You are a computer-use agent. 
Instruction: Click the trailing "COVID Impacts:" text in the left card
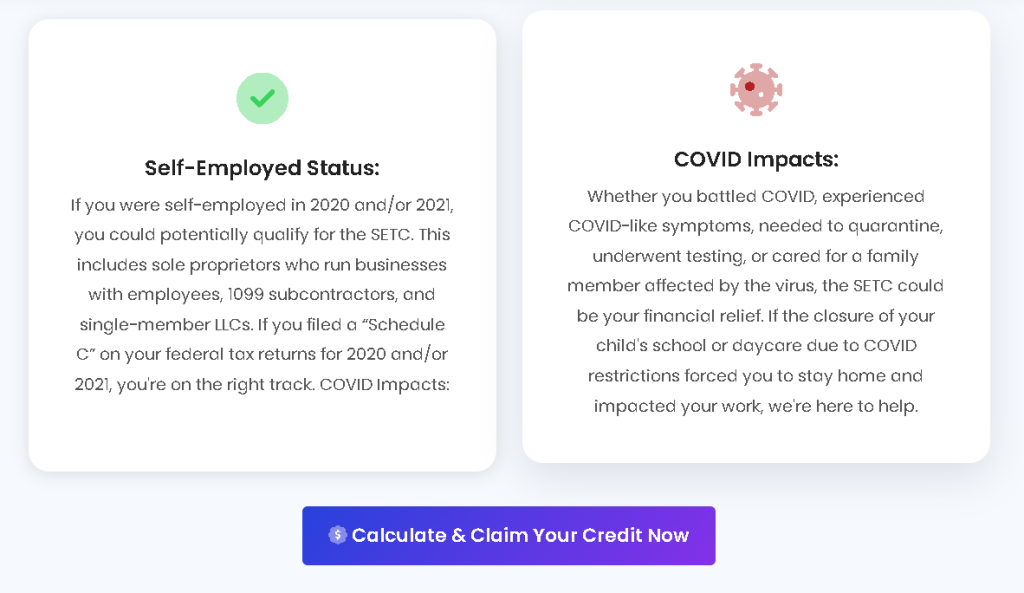pyautogui.click(x=385, y=384)
